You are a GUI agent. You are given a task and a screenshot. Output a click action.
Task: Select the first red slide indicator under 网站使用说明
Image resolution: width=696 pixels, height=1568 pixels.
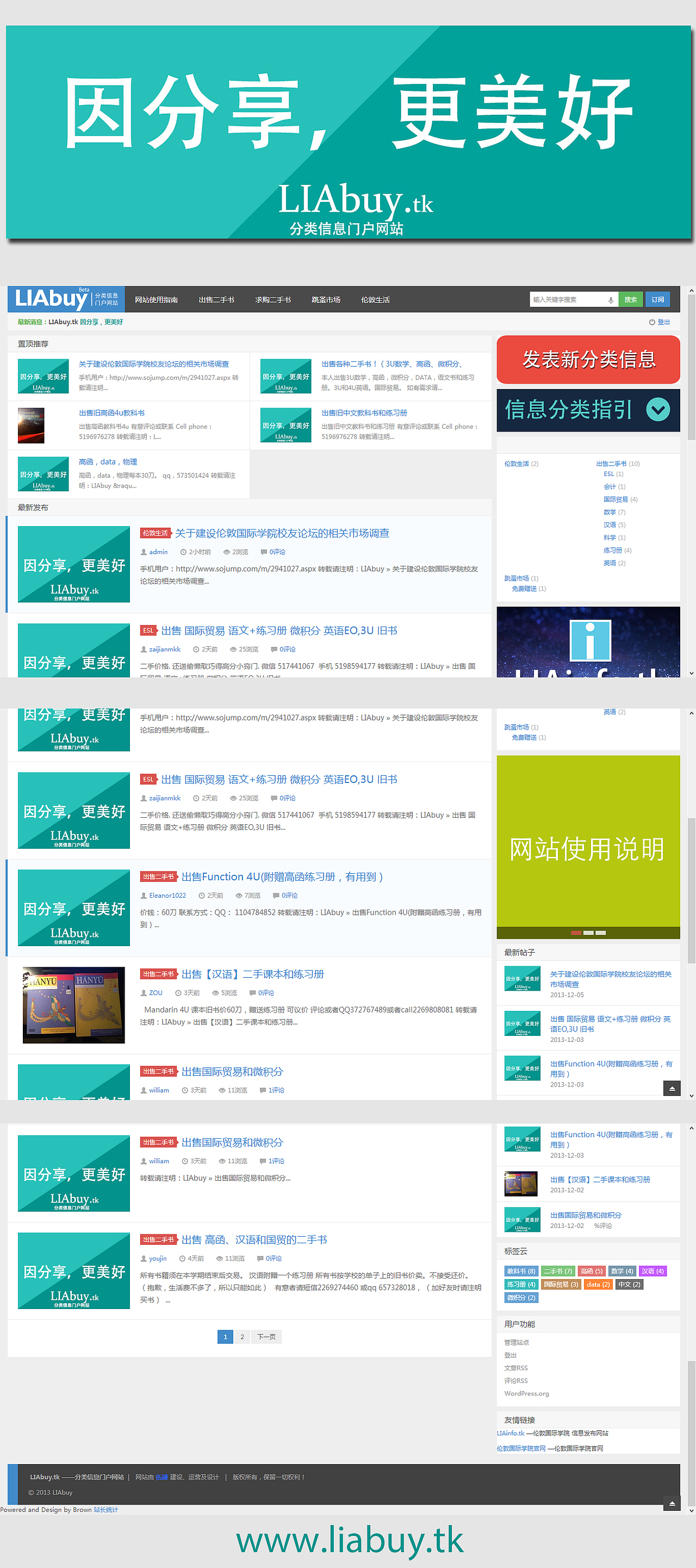[575, 933]
